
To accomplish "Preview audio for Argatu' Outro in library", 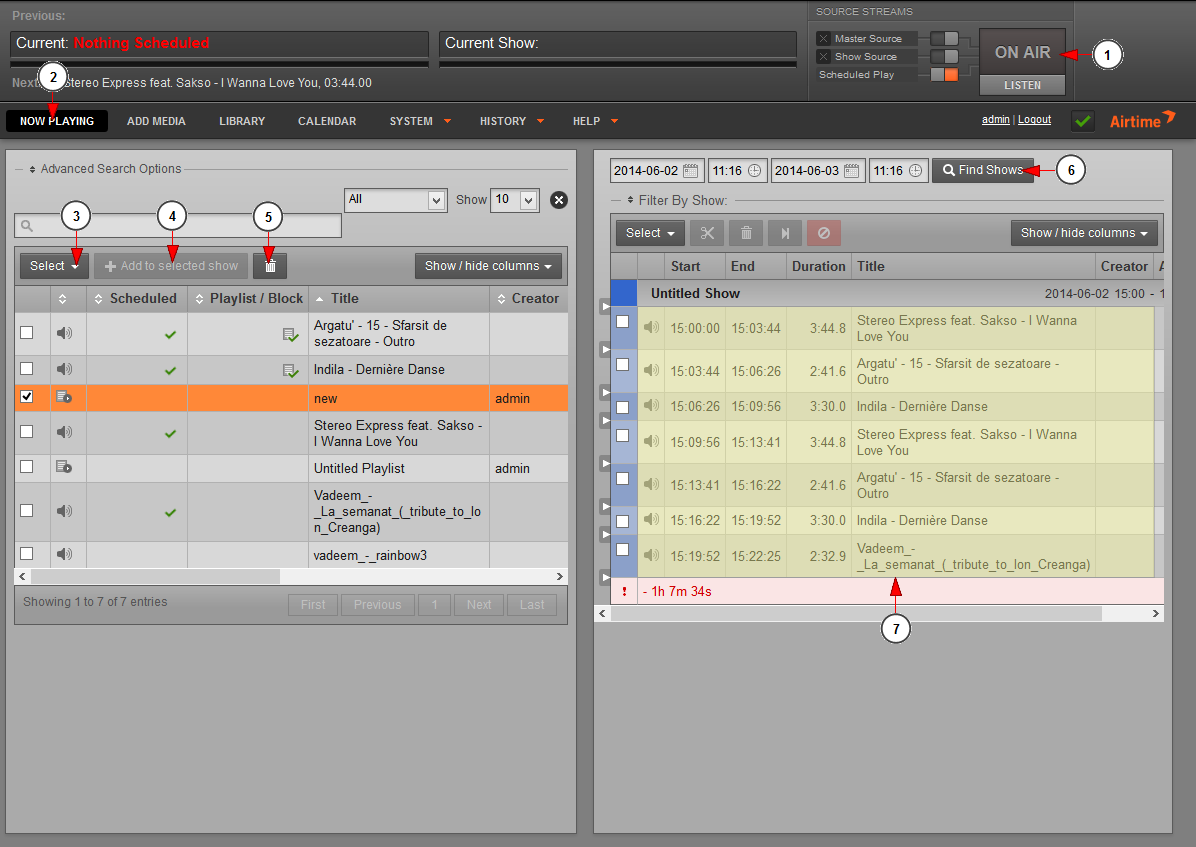I will pos(65,333).
